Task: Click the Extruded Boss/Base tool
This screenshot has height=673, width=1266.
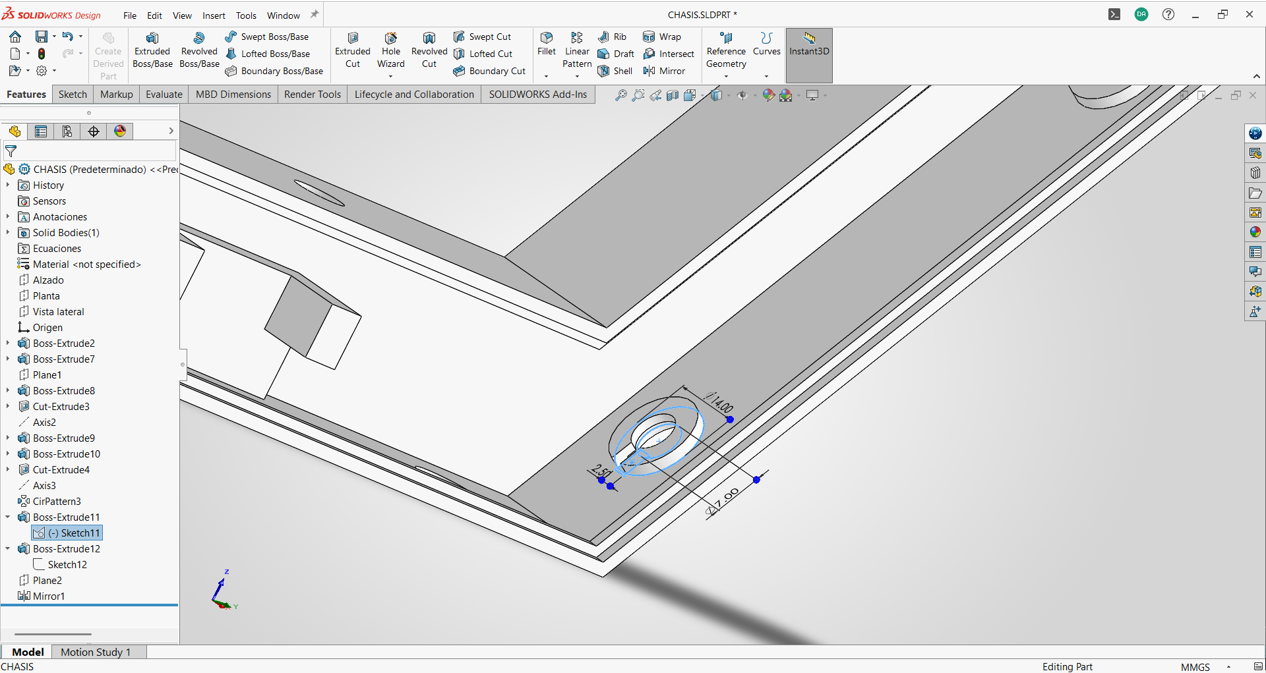Action: pos(152,50)
